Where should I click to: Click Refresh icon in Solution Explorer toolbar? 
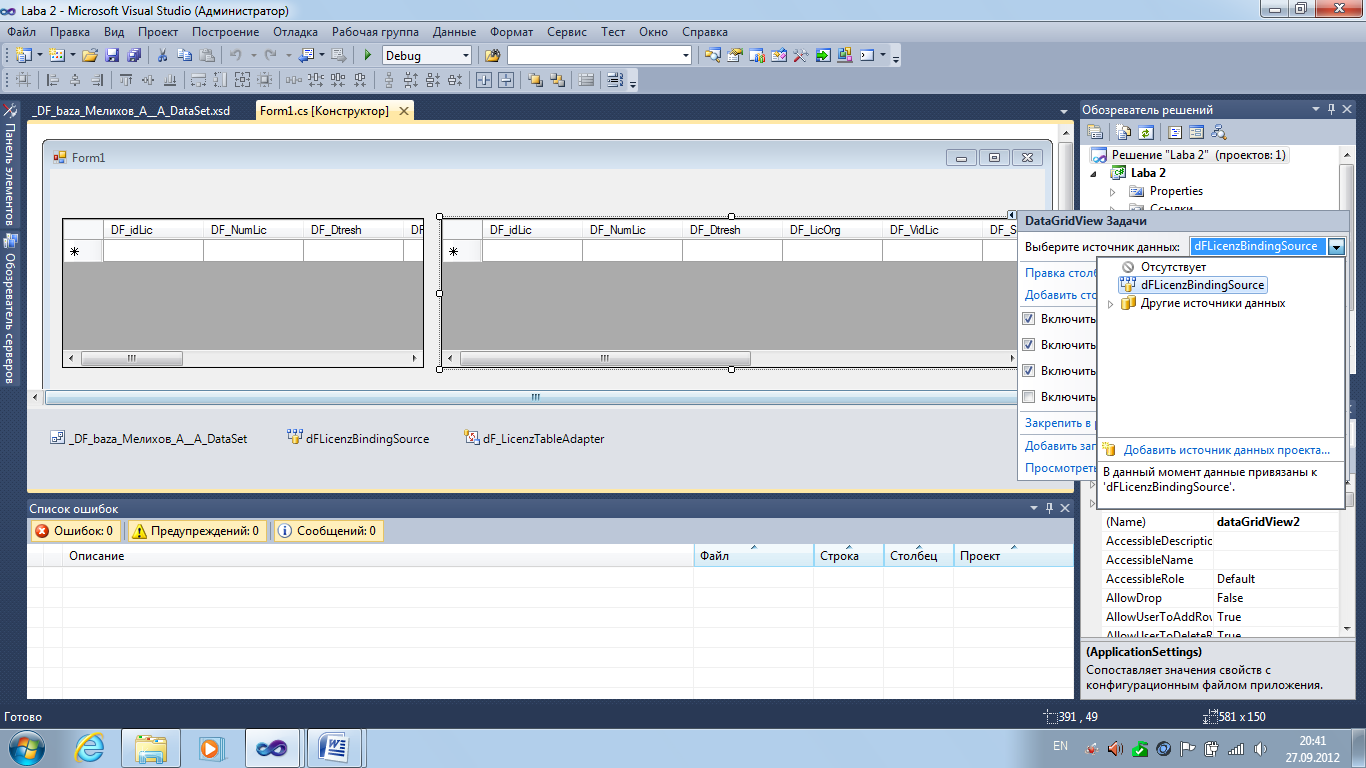(x=1146, y=132)
